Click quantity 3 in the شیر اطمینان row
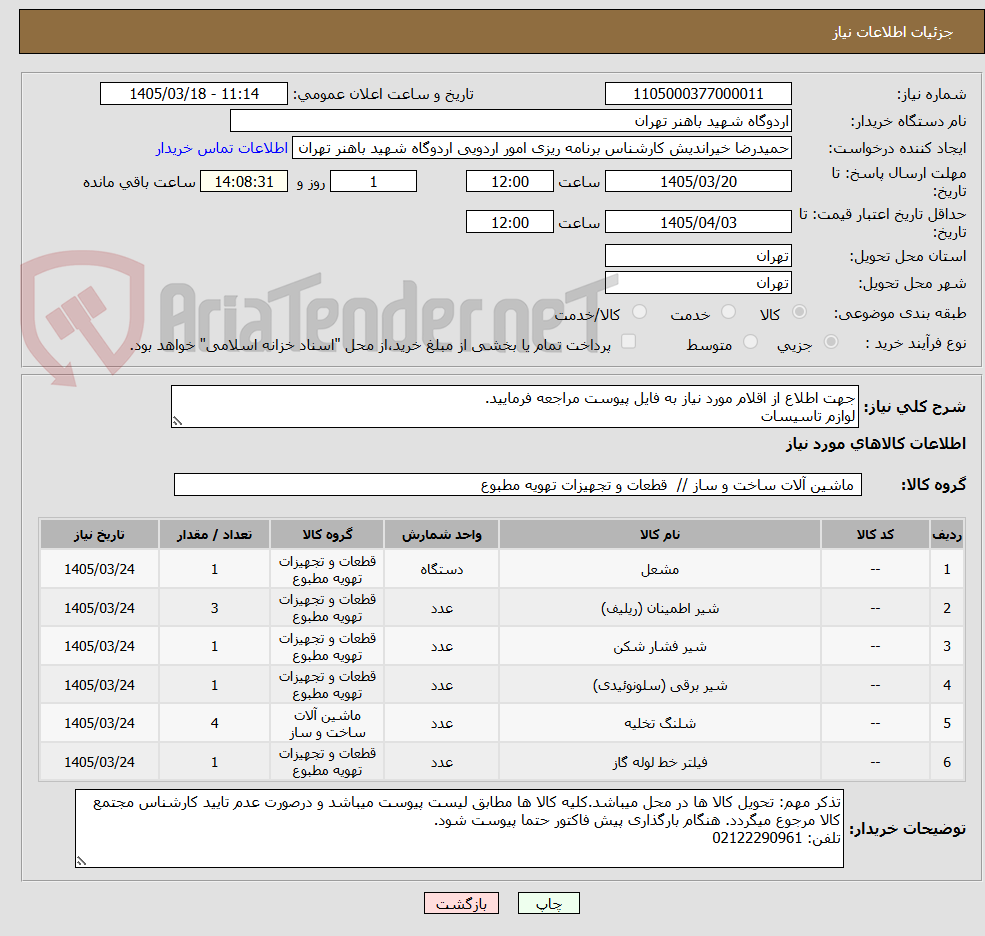985x936 pixels. (x=214, y=608)
